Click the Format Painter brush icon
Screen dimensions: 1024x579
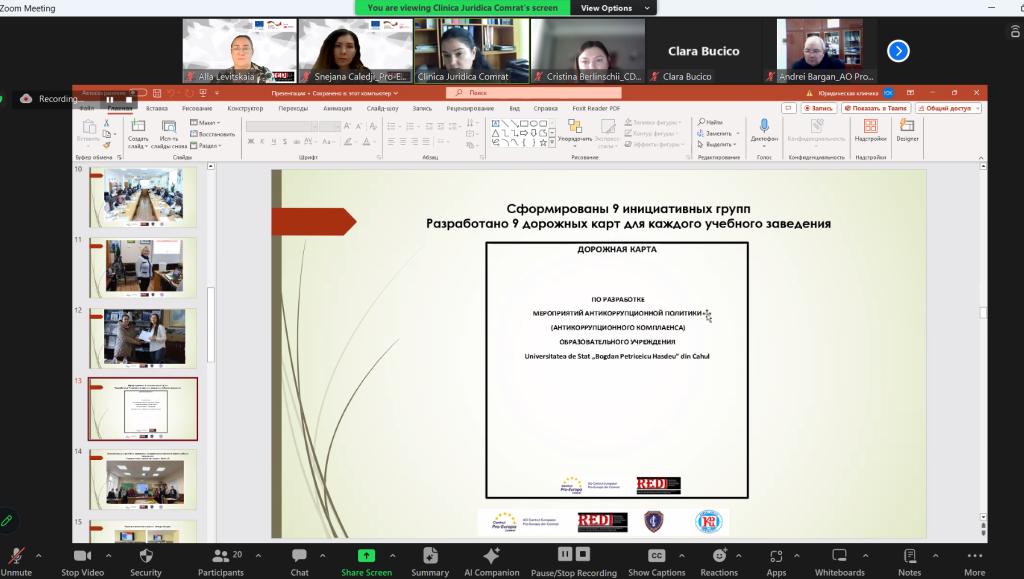[106, 145]
